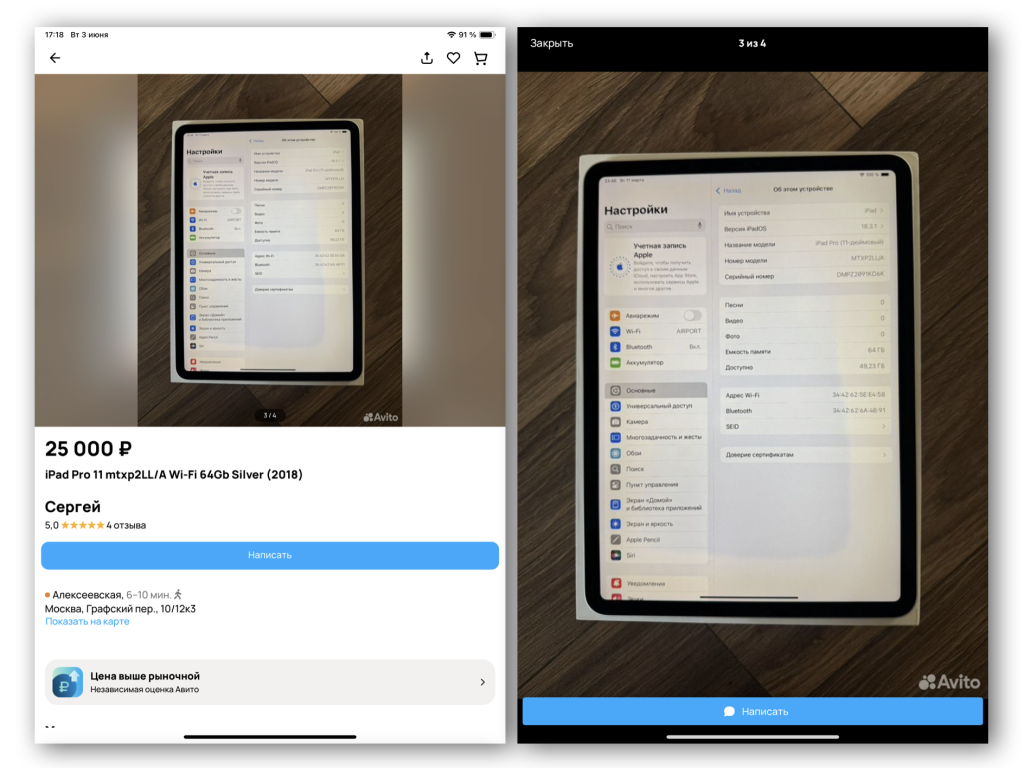Open the price evaluation ruble icon
The width and height of the screenshot is (1024, 768).
pyautogui.click(x=67, y=682)
